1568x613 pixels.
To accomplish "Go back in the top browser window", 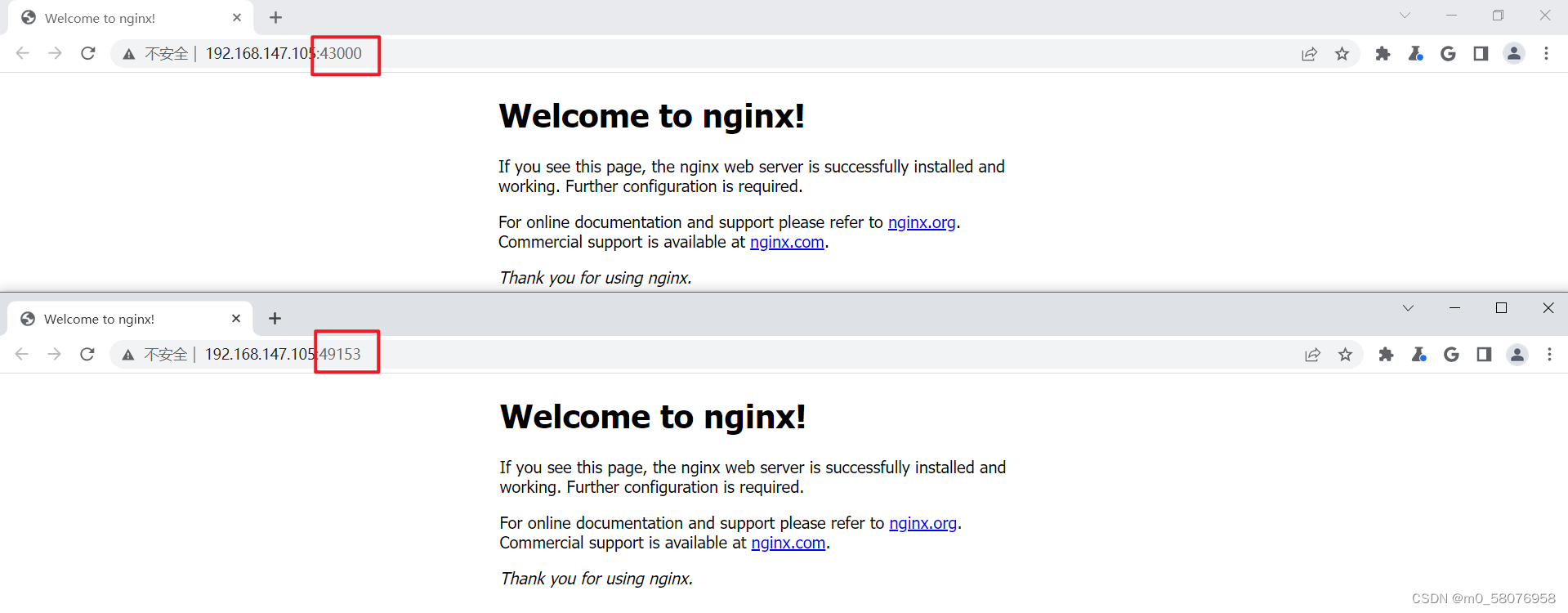I will [23, 53].
